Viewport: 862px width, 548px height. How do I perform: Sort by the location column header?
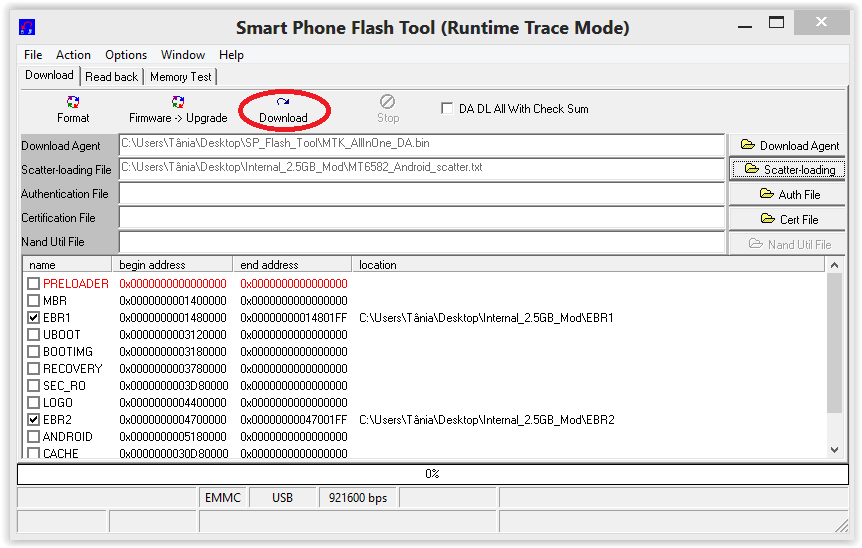click(x=588, y=265)
